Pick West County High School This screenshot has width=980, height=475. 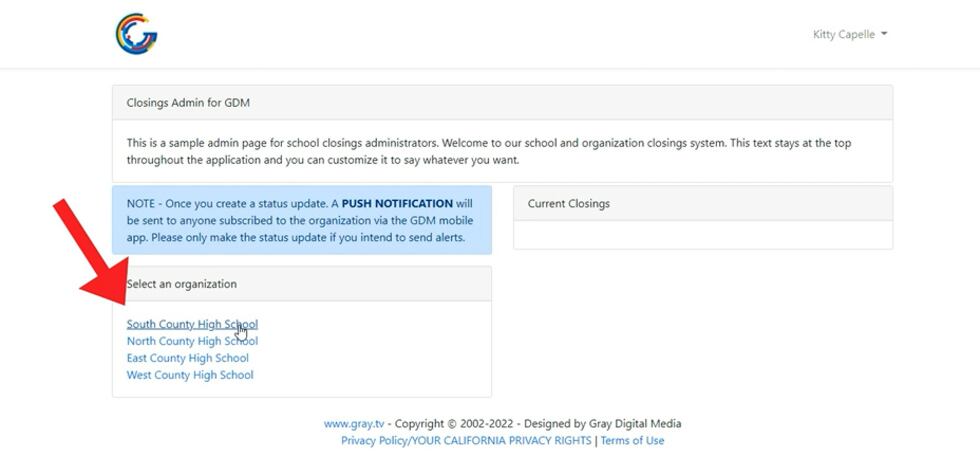click(x=189, y=375)
